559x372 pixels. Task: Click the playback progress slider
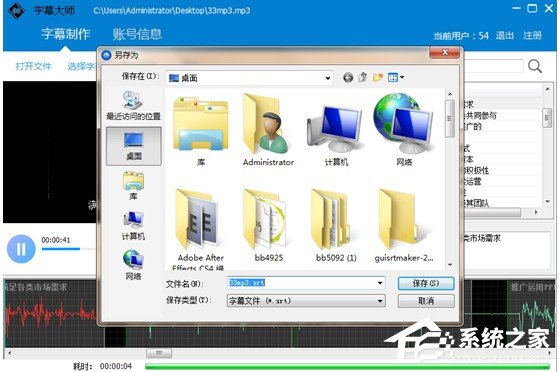[68, 249]
